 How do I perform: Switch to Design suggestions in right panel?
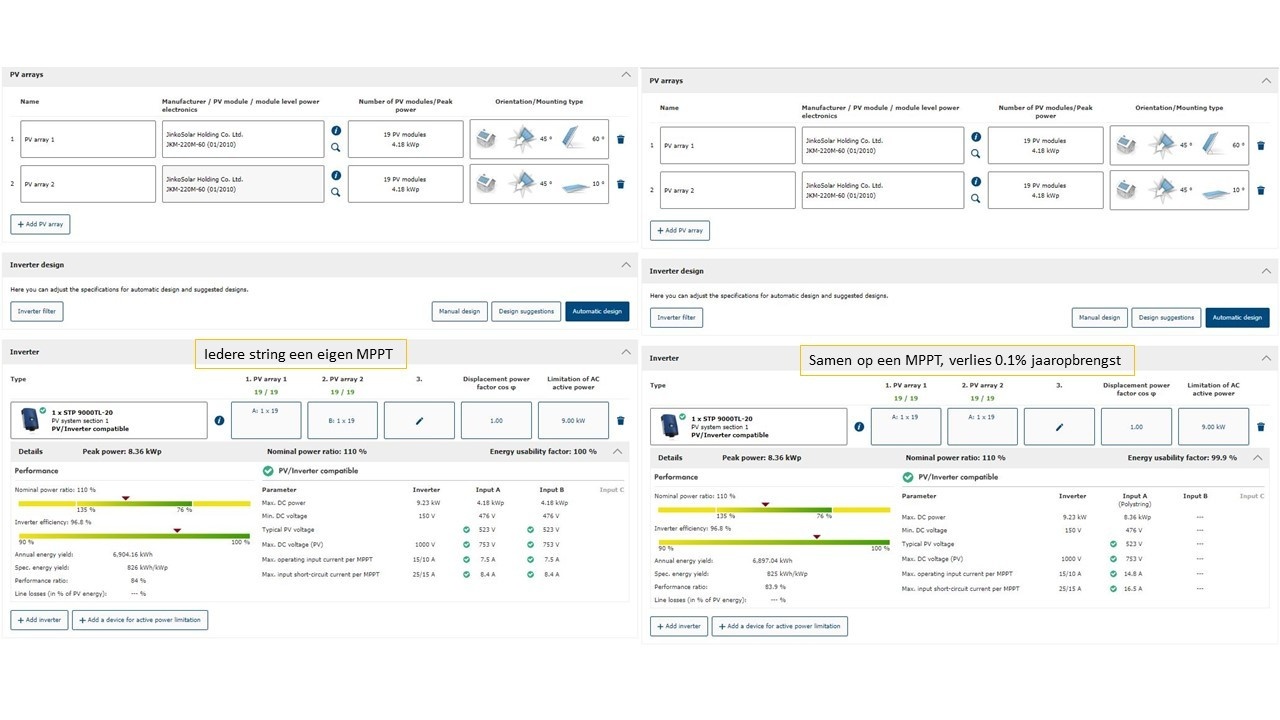pos(1166,317)
